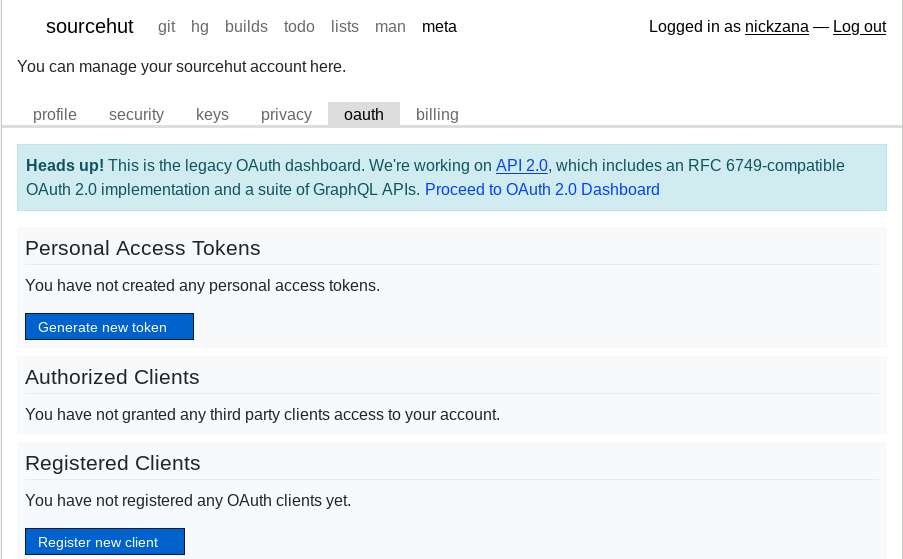
Task: Click the Personal Access Tokens heading
Action: click(143, 248)
